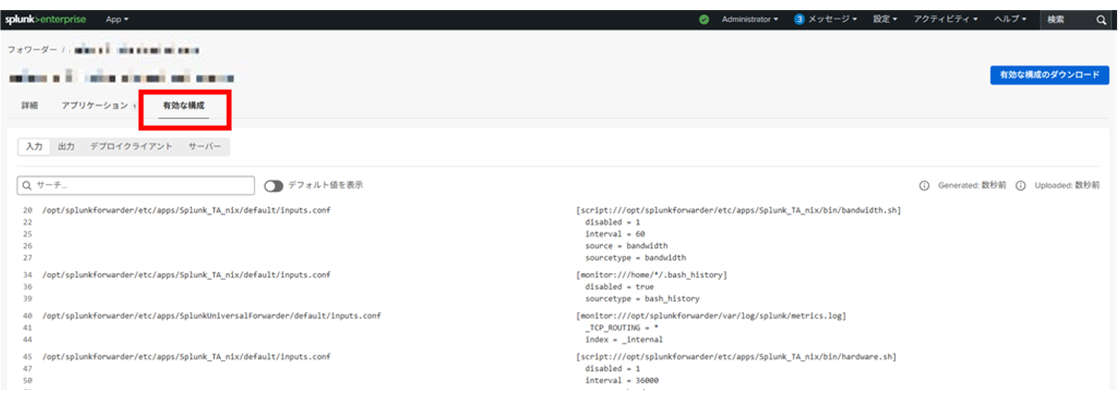Click the blue messages count badge

799,19
